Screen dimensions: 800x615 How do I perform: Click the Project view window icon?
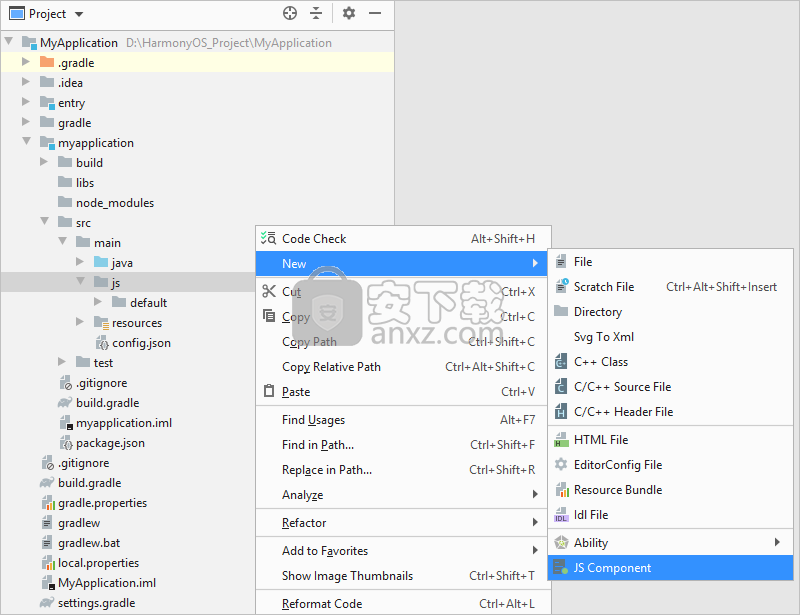pos(17,13)
